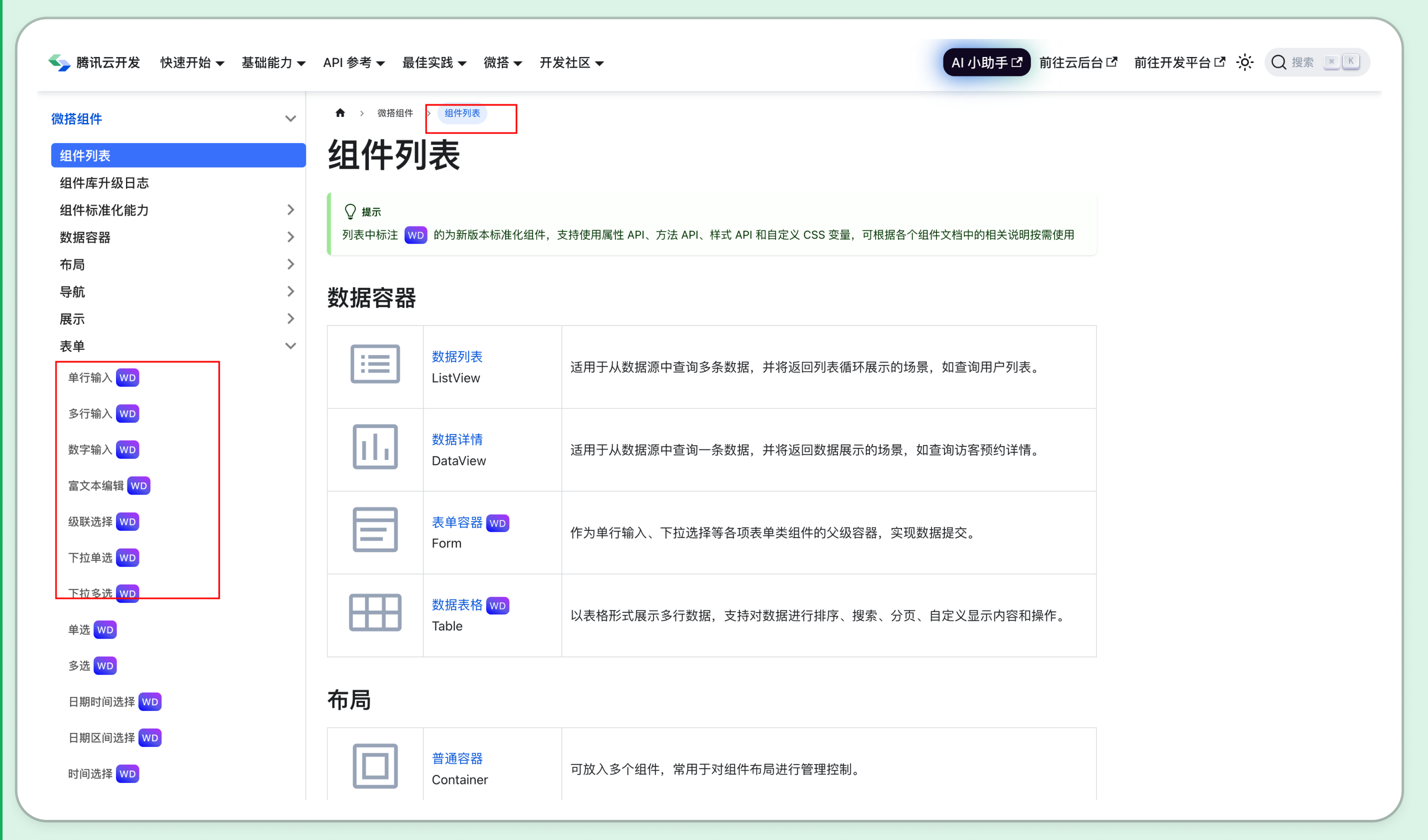This screenshot has width=1428, height=840.
Task: Collapse the 微搭组件 sidebar section chevron
Action: tap(290, 119)
